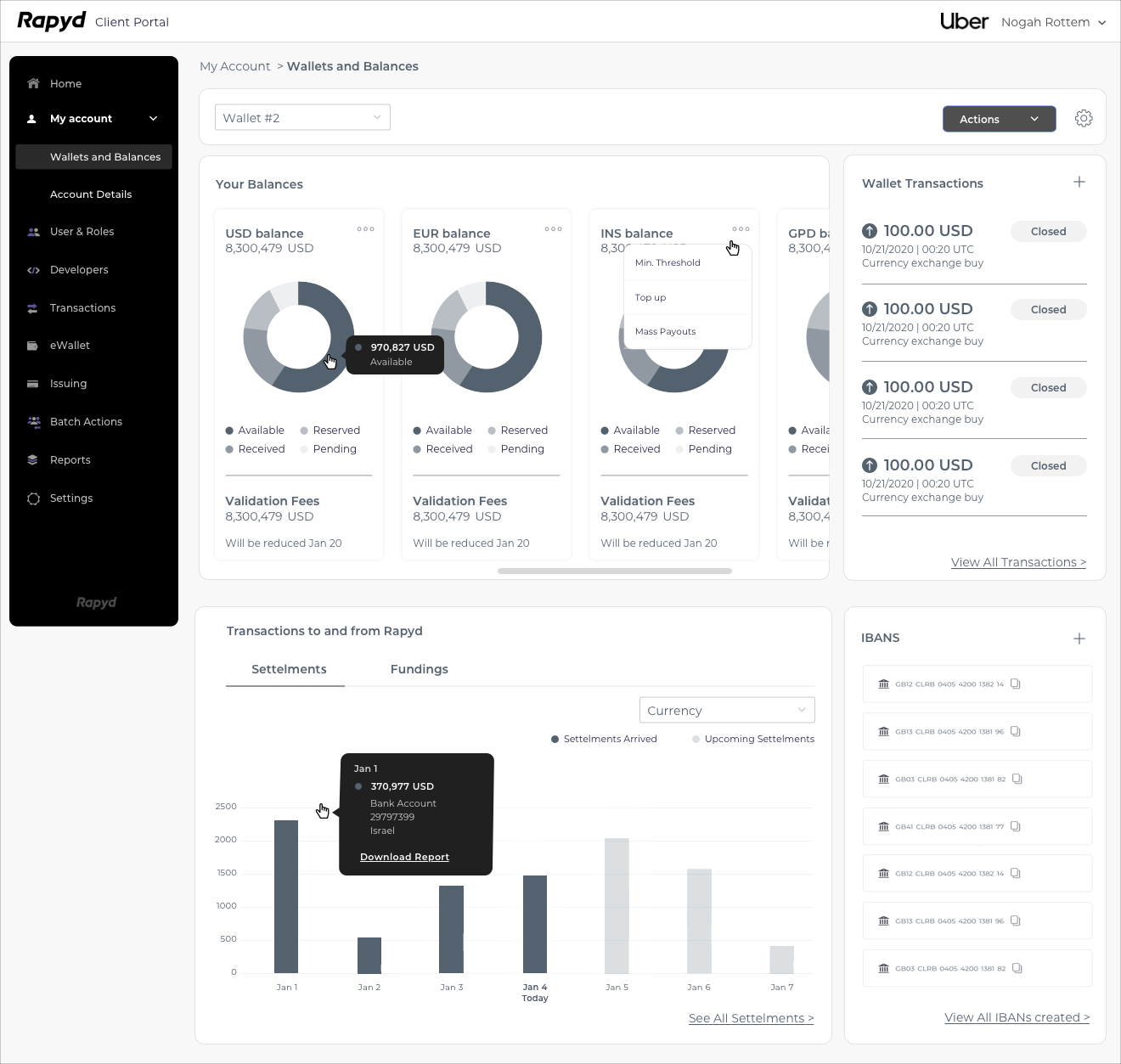Copy the first IBAN in the list

[x=1015, y=684]
